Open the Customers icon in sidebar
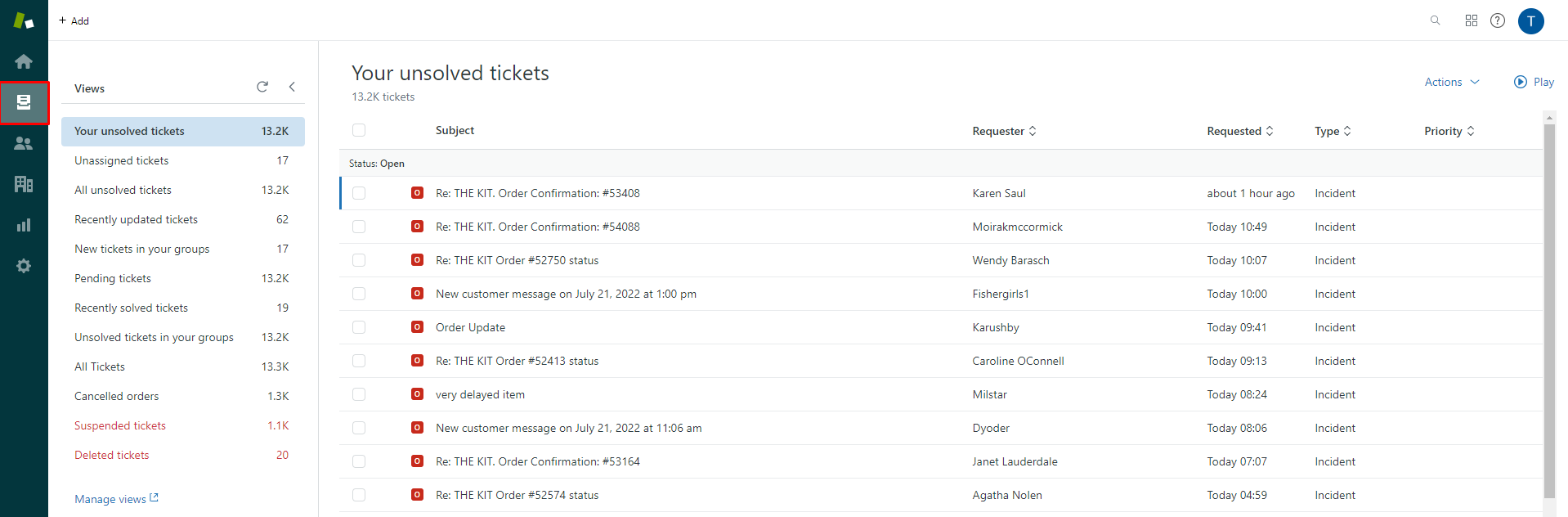 (x=24, y=143)
